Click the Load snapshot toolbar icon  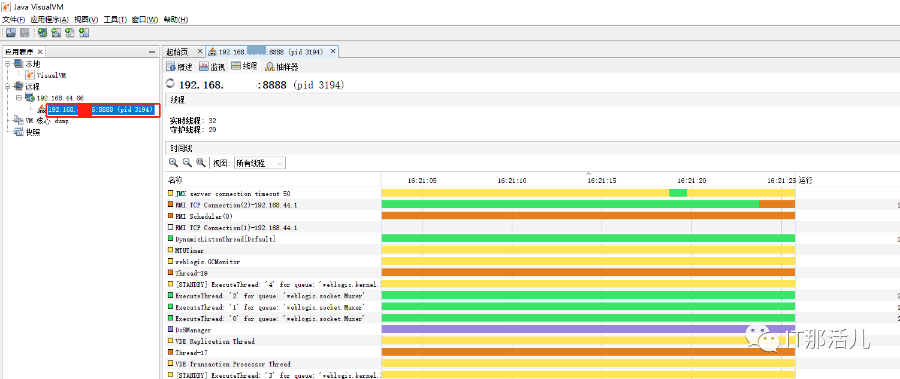[x=10, y=33]
